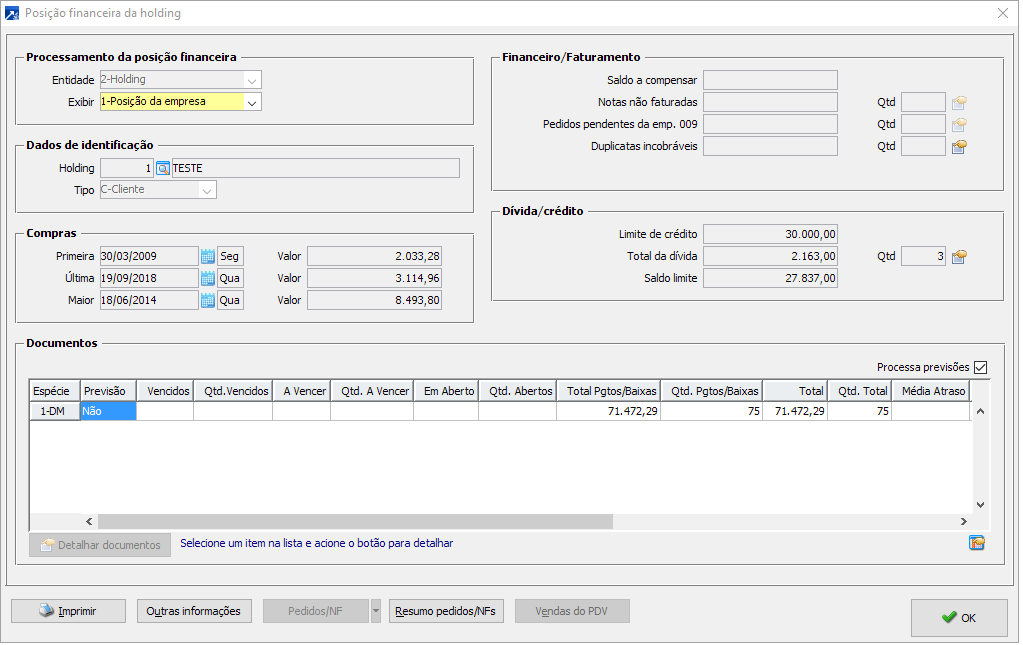Click the Outras informações button
The image size is (1023, 645).
pos(194,611)
